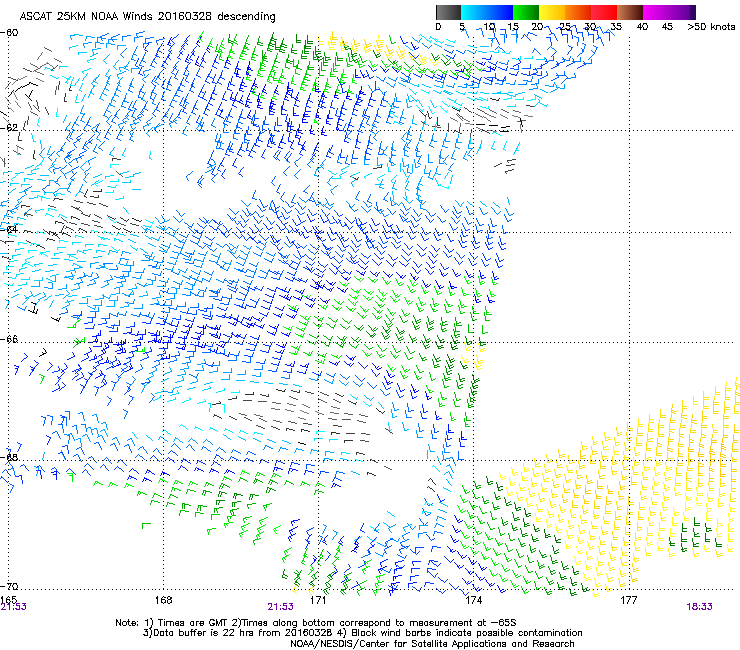This screenshot has width=740, height=650.
Task: Click the ASCAT 25KM NOAA Winds title
Action: point(147,16)
